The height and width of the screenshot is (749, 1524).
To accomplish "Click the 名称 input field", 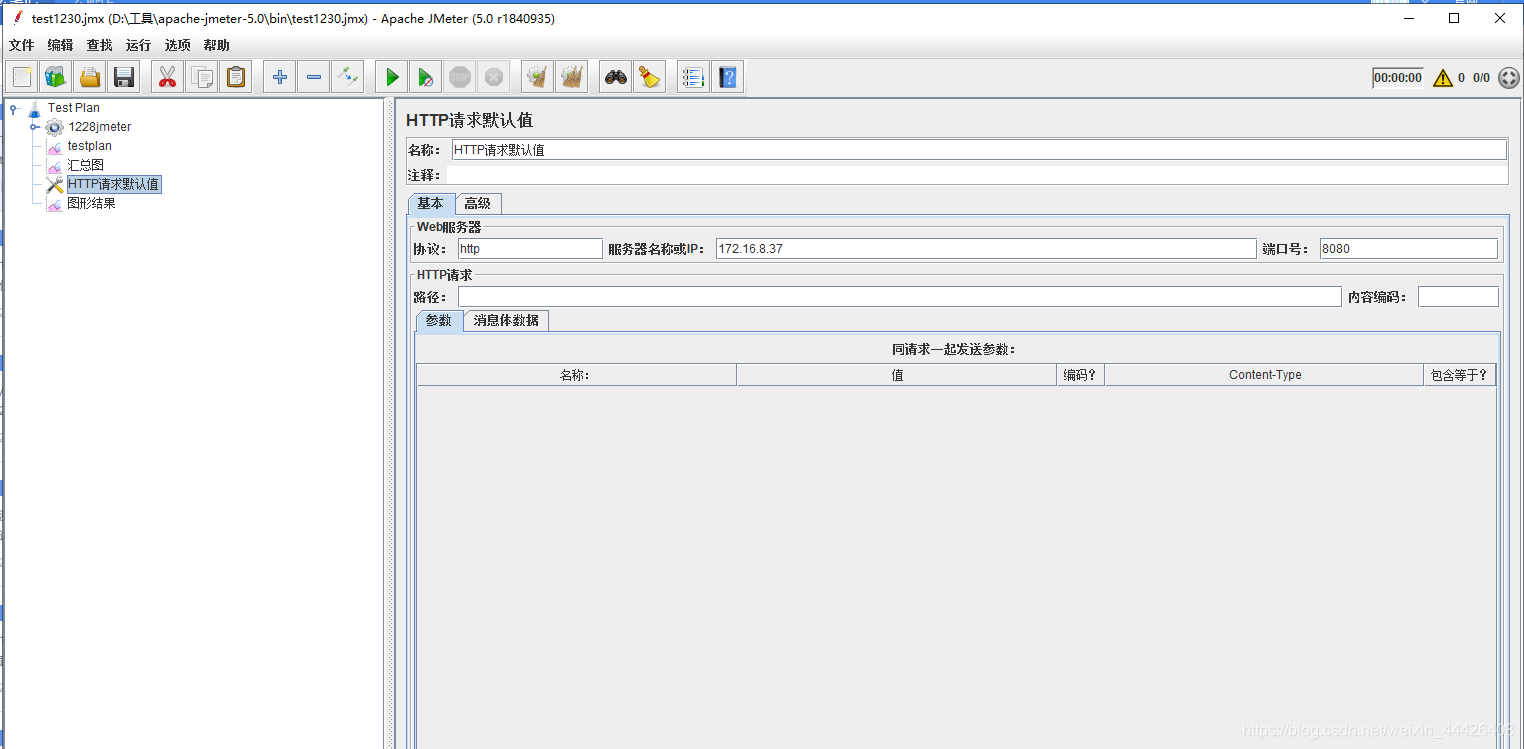I will (979, 150).
